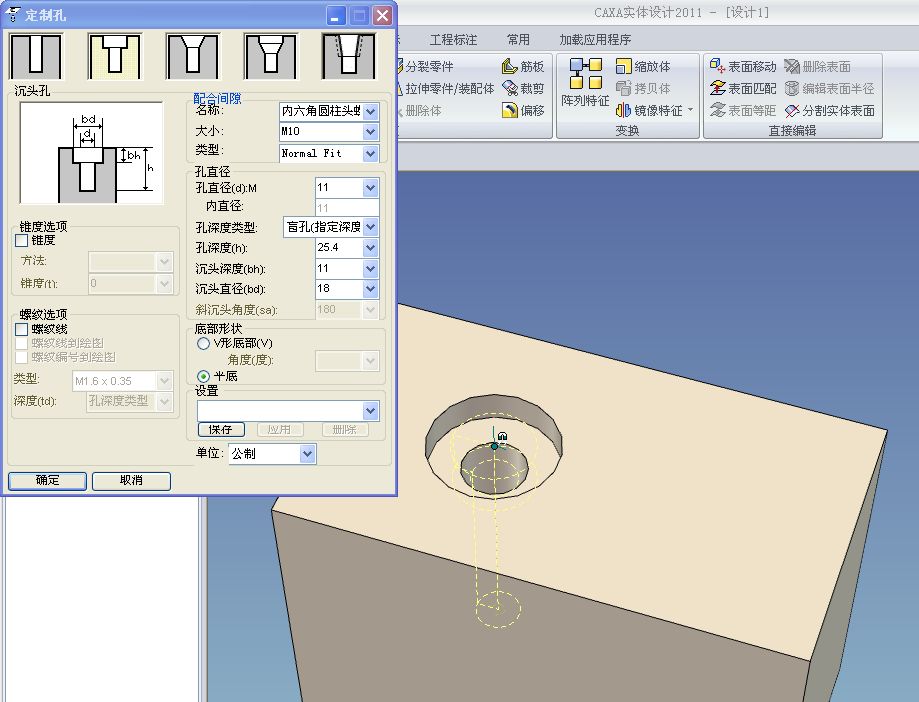Choose the 缩放体 scale body tool
Viewport: 919px width, 702px height.
(643, 67)
